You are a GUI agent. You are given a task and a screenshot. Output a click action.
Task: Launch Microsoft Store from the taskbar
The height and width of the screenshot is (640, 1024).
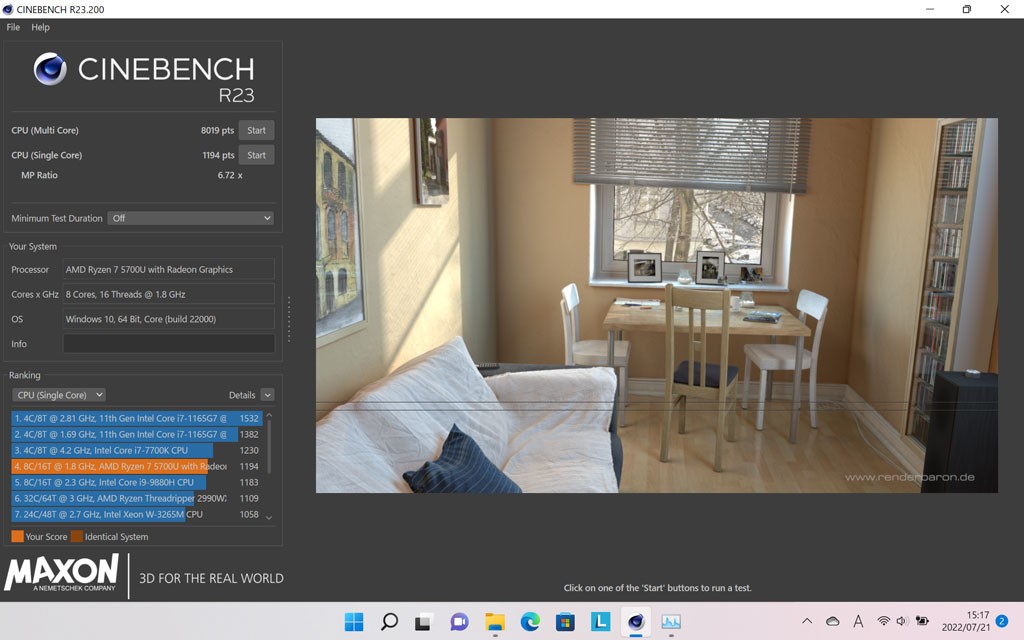click(565, 622)
